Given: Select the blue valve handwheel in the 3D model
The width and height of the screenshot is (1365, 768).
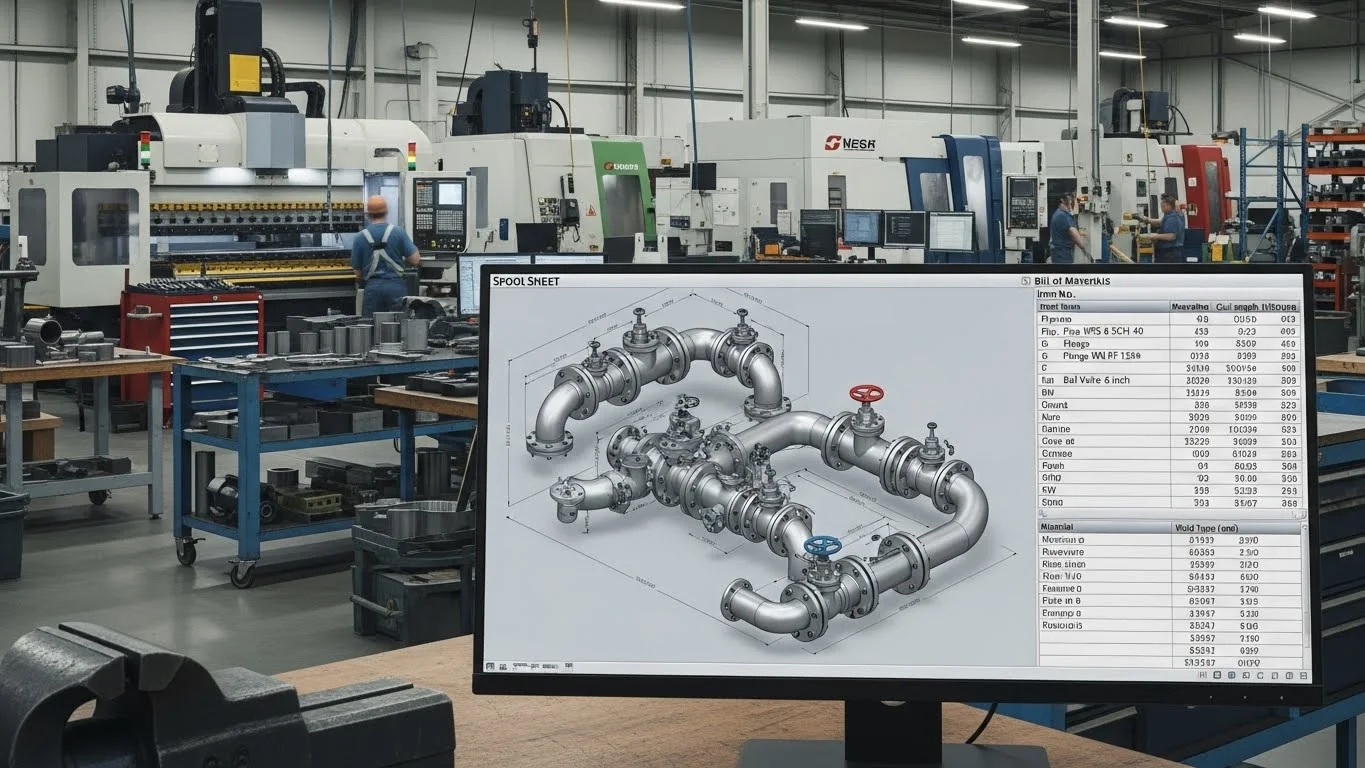Looking at the screenshot, I should 822,546.
